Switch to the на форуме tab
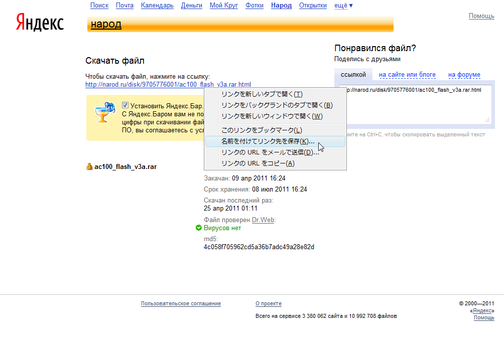Screen dimensions: 504x363 pos(464,75)
